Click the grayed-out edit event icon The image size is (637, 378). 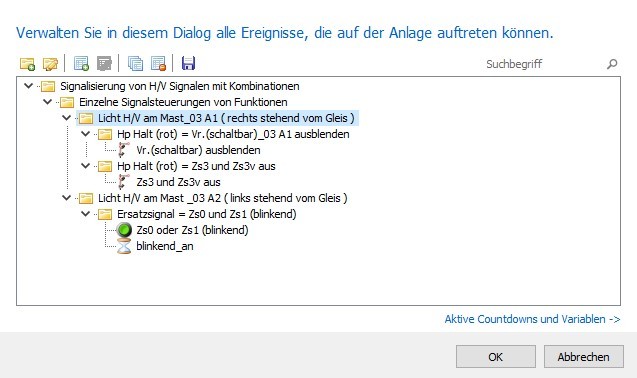(x=104, y=64)
